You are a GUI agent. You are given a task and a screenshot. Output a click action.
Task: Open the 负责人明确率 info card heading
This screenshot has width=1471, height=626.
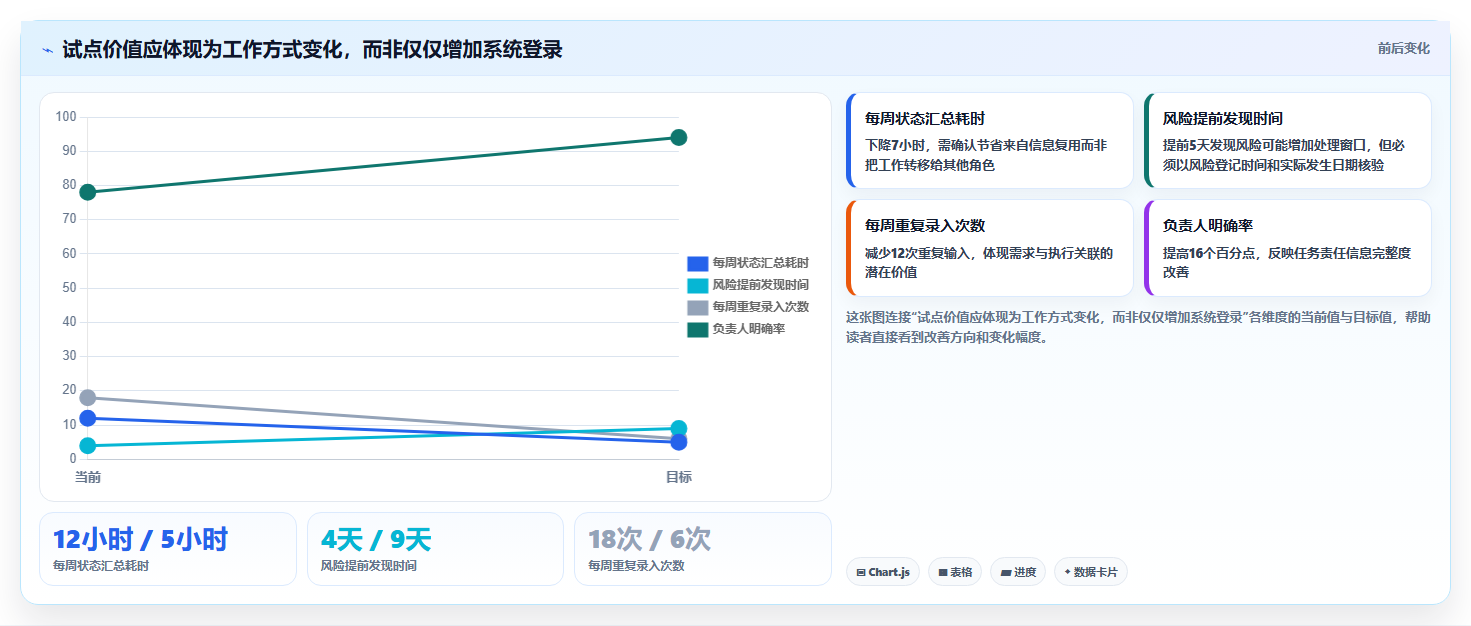coord(1208,226)
